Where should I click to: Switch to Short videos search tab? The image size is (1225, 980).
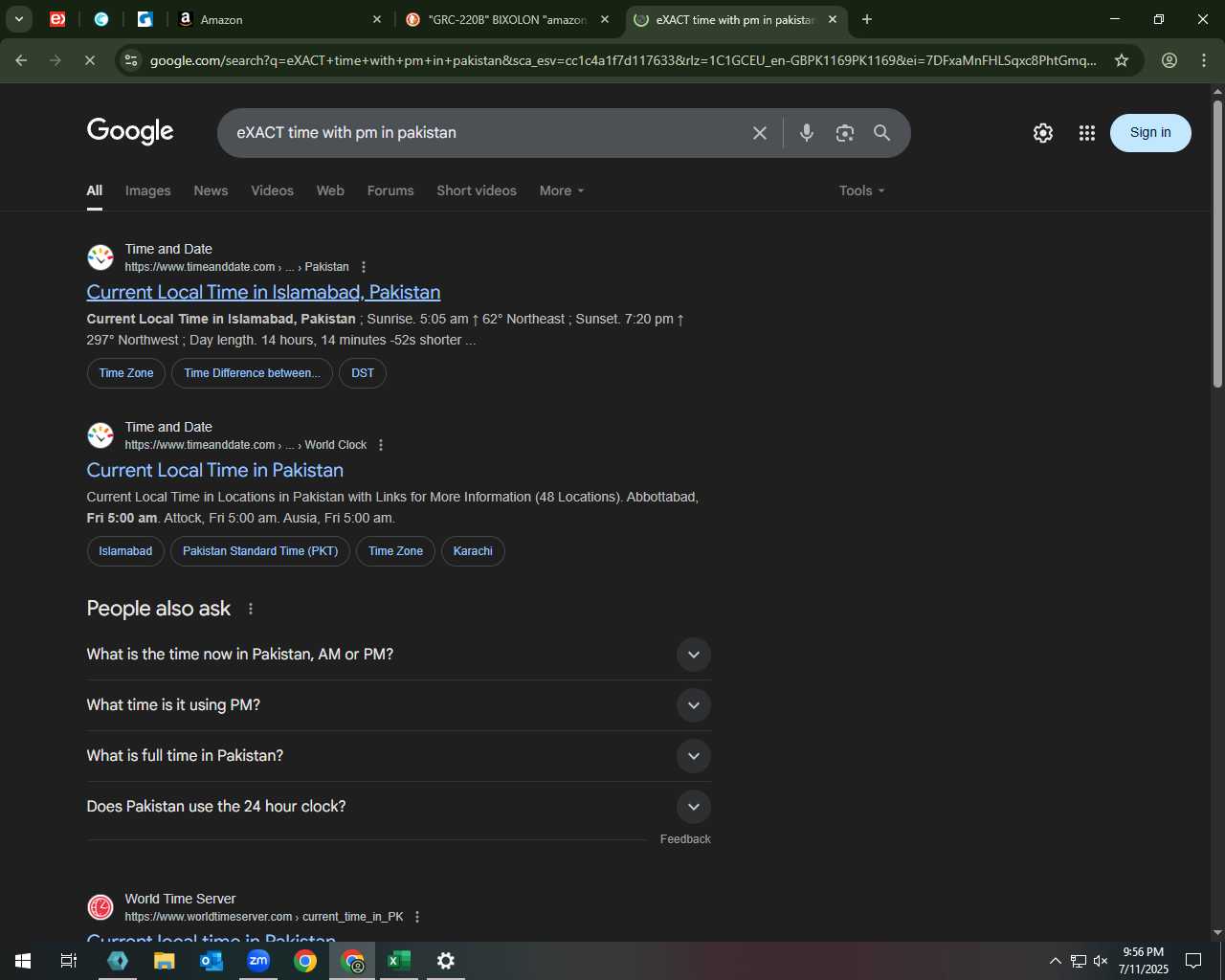click(477, 190)
